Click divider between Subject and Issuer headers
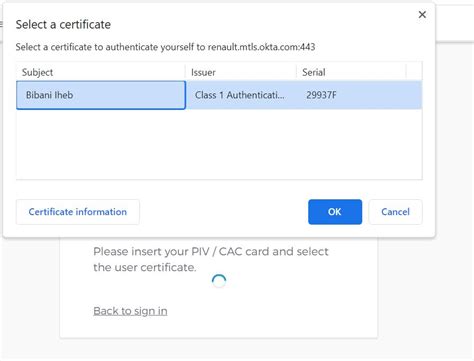474x361 pixels. (x=185, y=72)
